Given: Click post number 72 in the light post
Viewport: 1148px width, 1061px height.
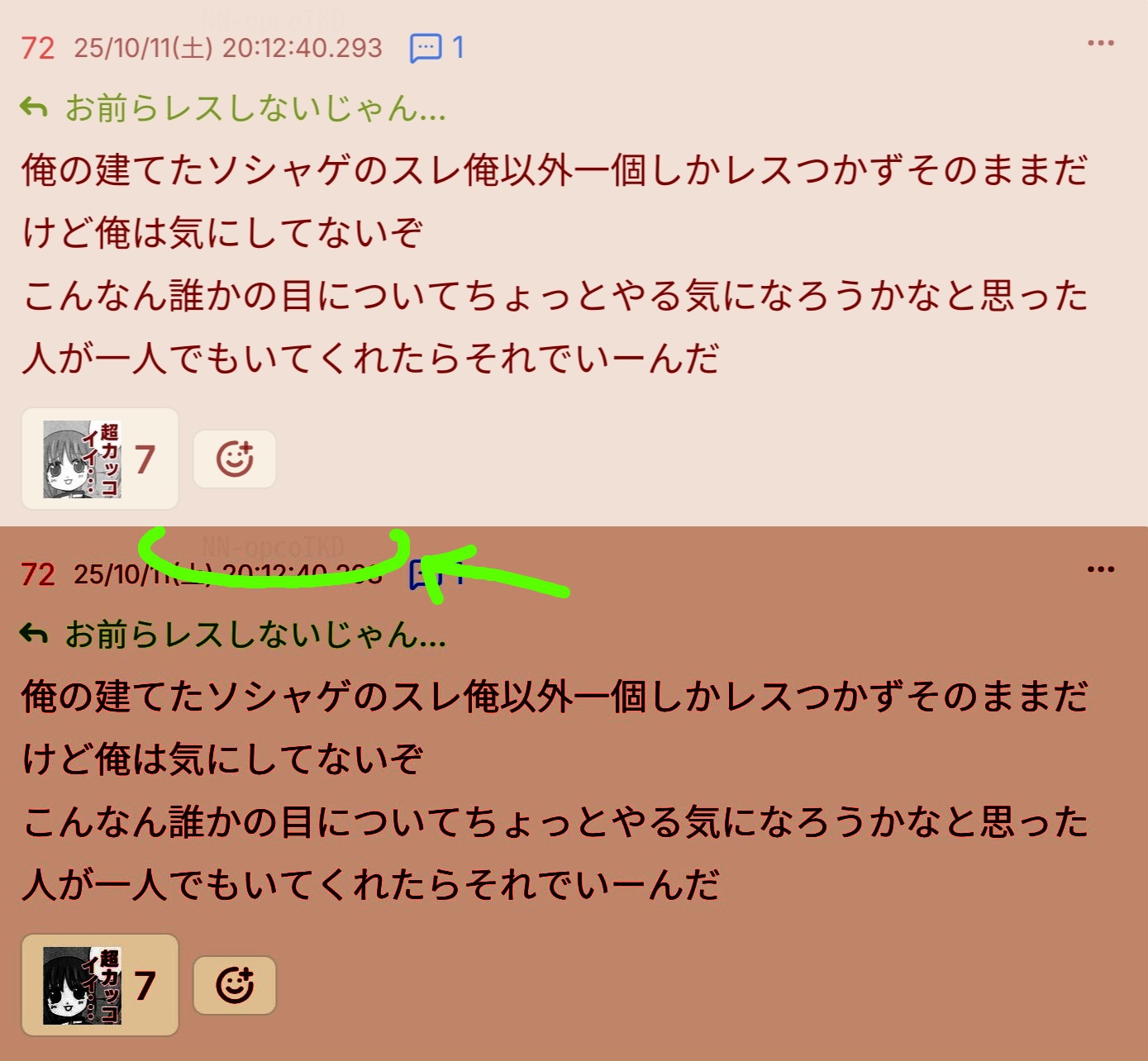Looking at the screenshot, I should (38, 48).
